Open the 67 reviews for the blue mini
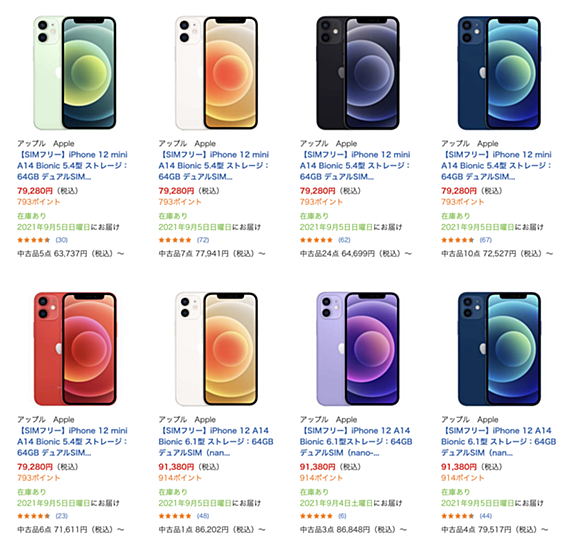Image resolution: width=586 pixels, height=546 pixels. tap(486, 240)
